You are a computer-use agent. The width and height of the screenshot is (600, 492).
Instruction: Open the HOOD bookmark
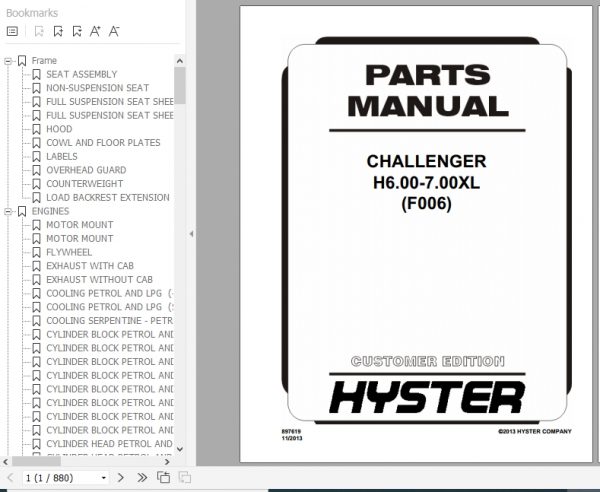(59, 129)
